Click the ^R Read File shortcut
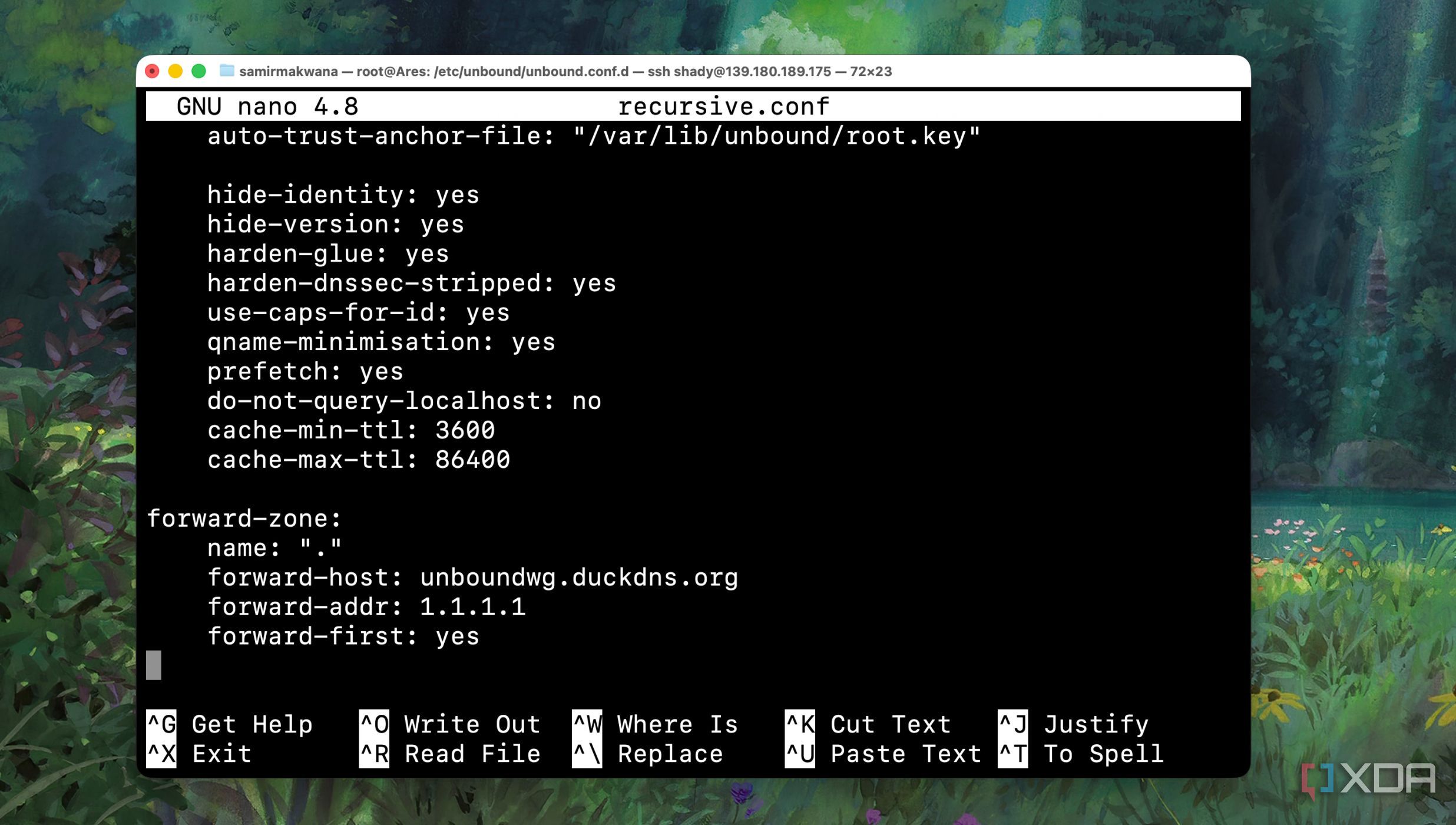The height and width of the screenshot is (825, 1456). pyautogui.click(x=450, y=754)
